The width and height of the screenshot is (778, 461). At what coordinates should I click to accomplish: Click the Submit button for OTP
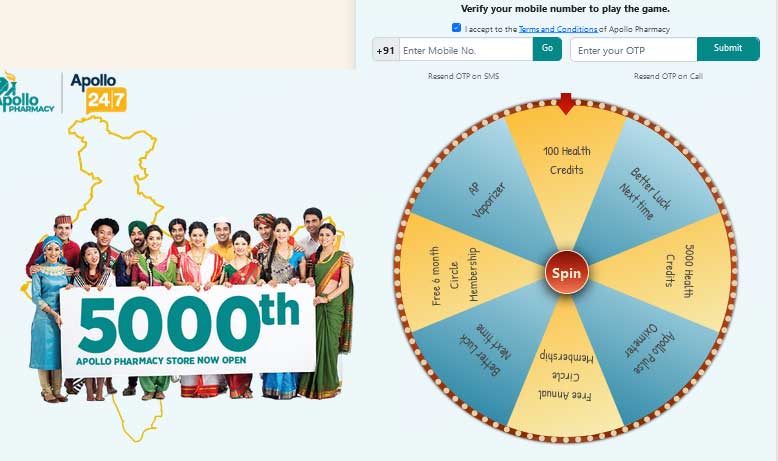tap(728, 49)
